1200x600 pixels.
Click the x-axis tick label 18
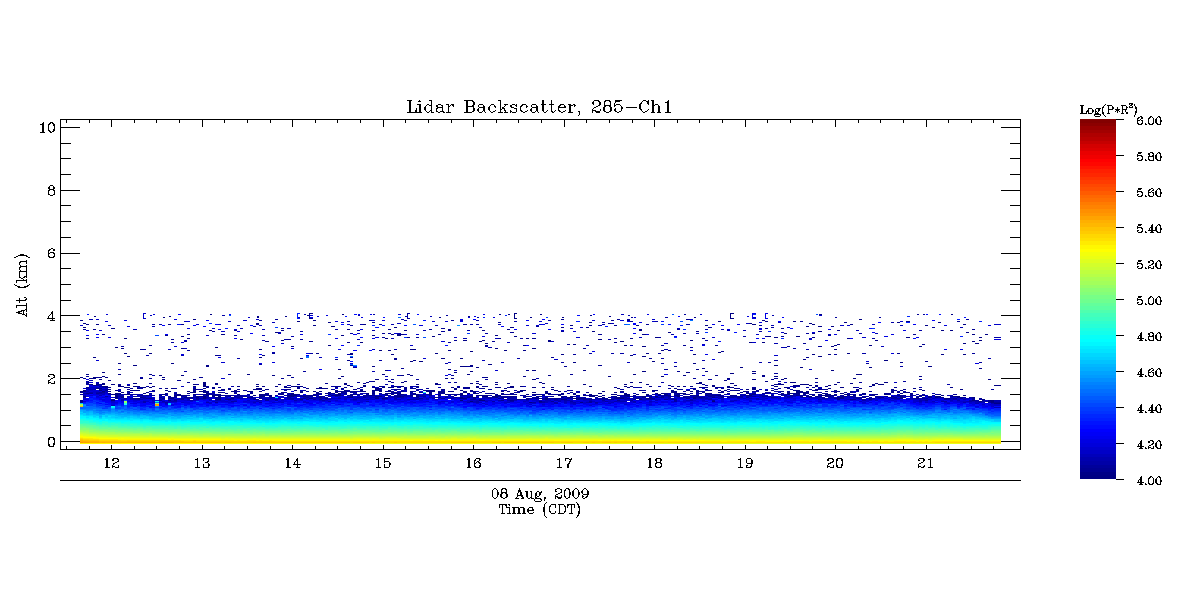pyautogui.click(x=654, y=463)
